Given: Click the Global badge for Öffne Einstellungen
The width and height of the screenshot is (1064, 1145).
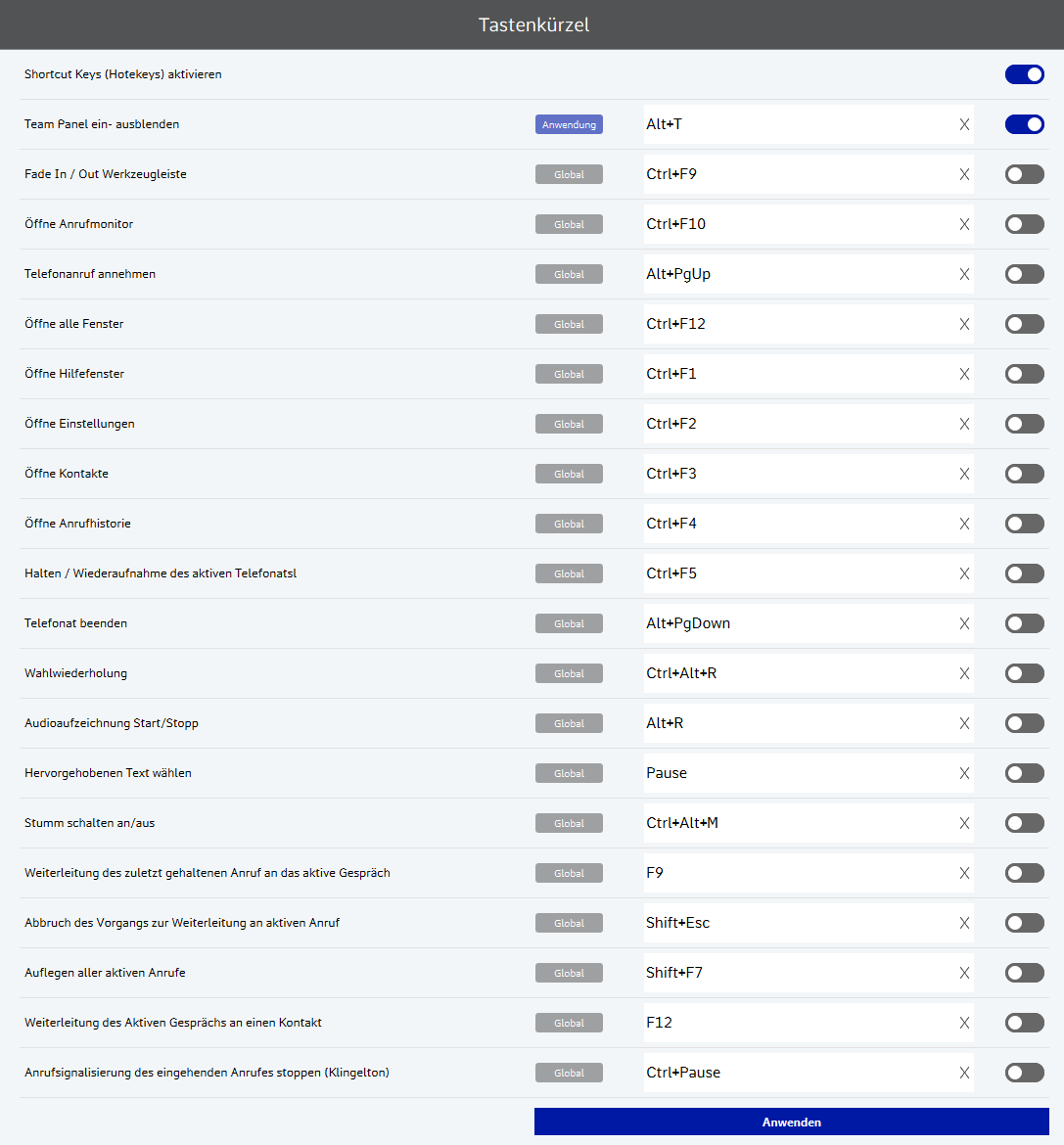Looking at the screenshot, I should 569,424.
